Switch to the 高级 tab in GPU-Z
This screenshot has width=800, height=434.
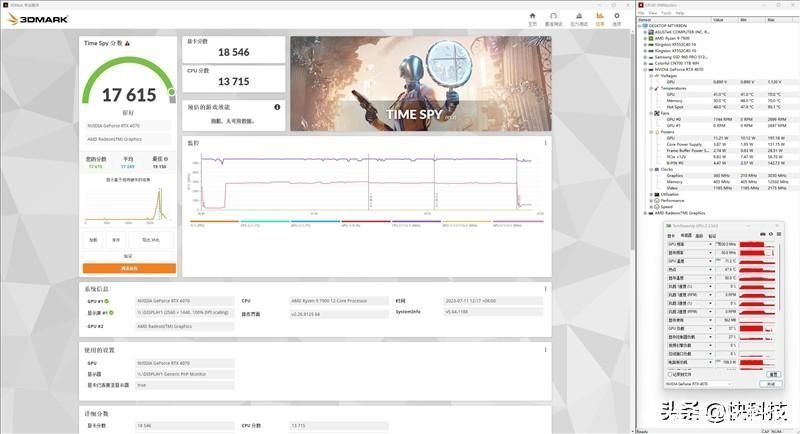[x=699, y=236]
